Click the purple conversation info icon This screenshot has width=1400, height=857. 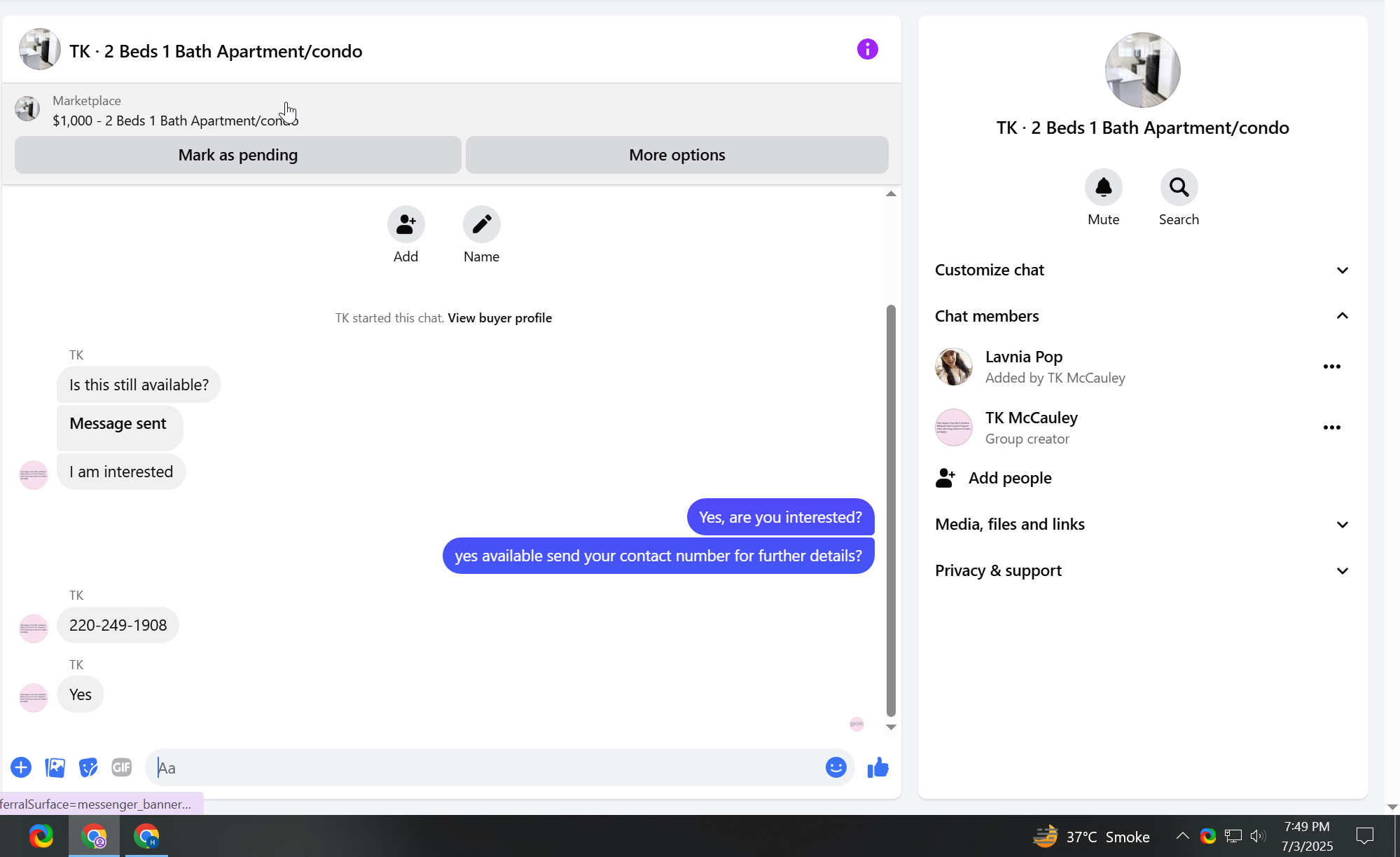point(867,50)
